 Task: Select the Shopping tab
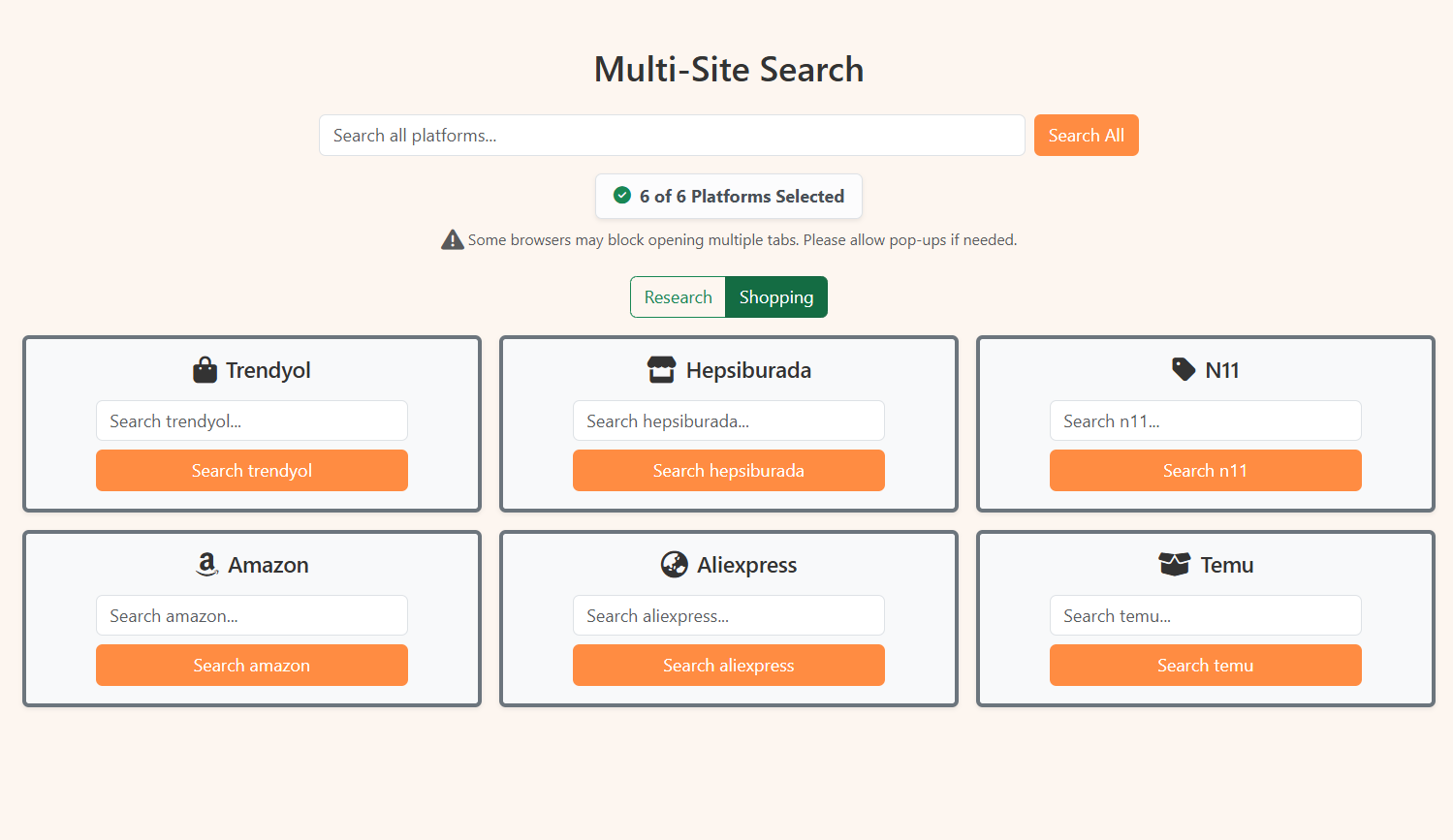776,297
